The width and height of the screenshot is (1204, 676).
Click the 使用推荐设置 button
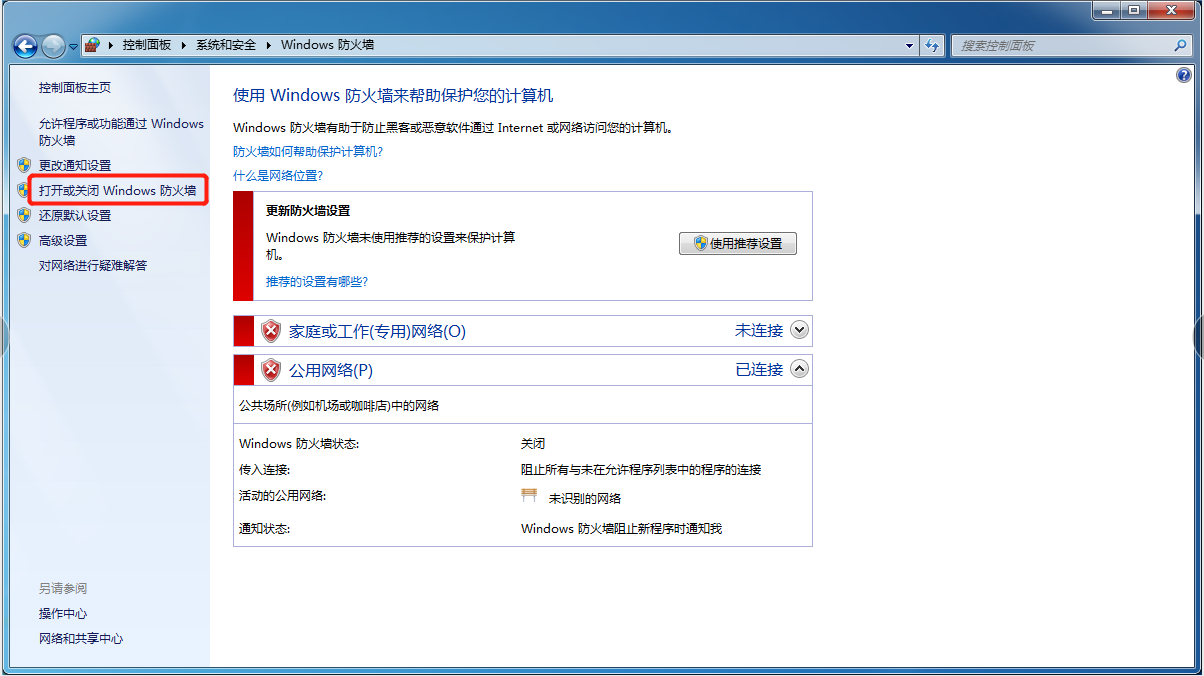[738, 243]
